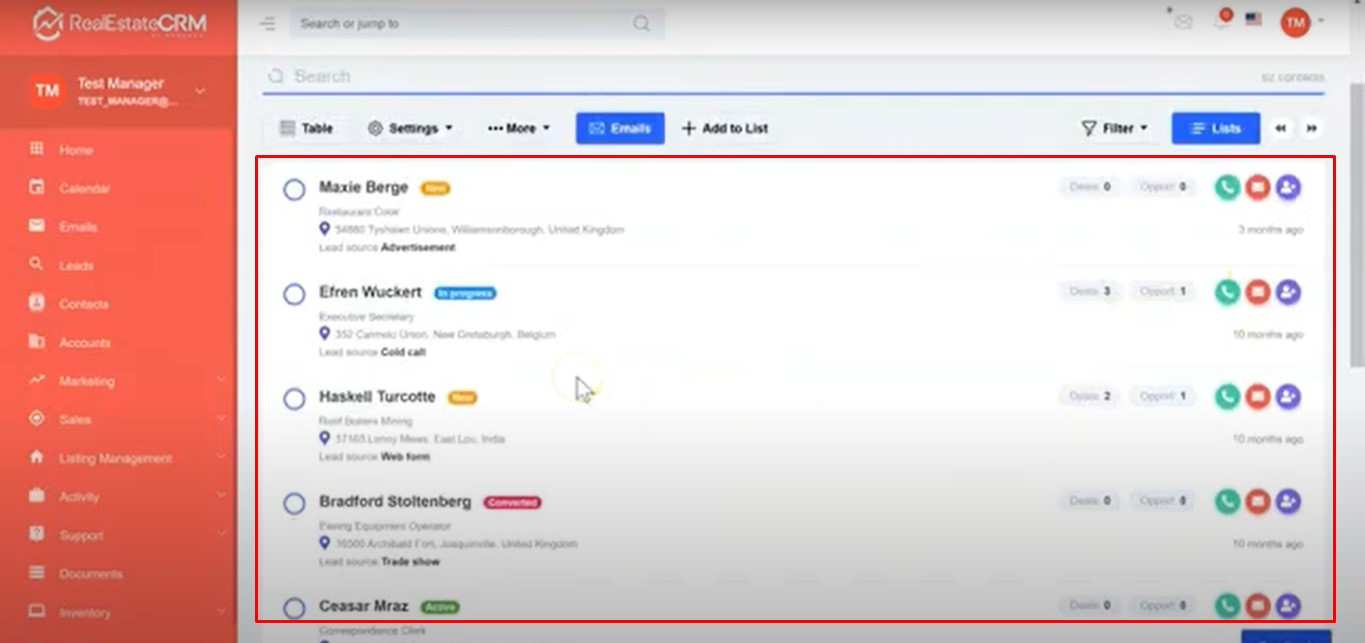Click the mail envelope icon in top bar

pyautogui.click(x=1183, y=22)
